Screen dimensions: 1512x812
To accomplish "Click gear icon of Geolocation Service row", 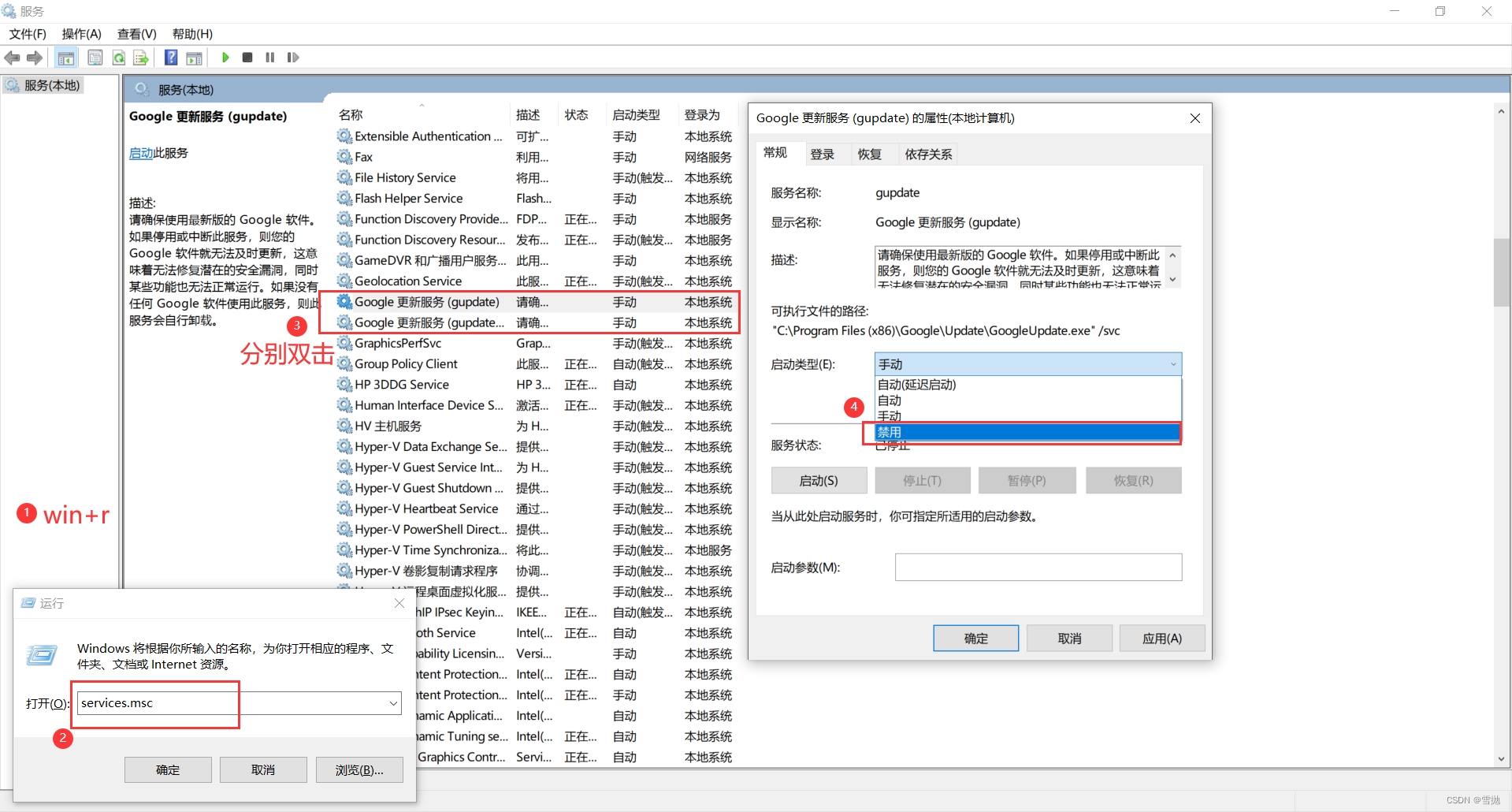I will [x=344, y=281].
